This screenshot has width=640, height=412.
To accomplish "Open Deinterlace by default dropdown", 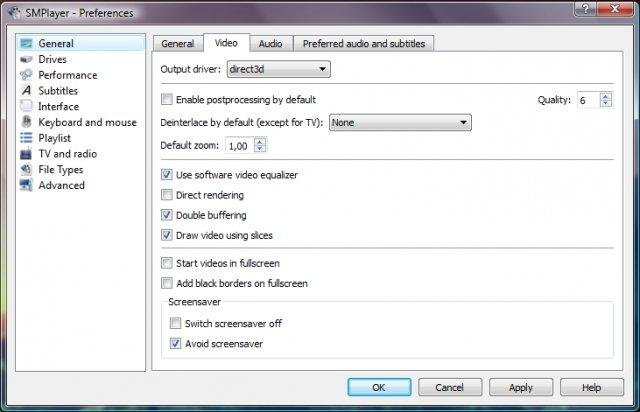I will pos(400,122).
